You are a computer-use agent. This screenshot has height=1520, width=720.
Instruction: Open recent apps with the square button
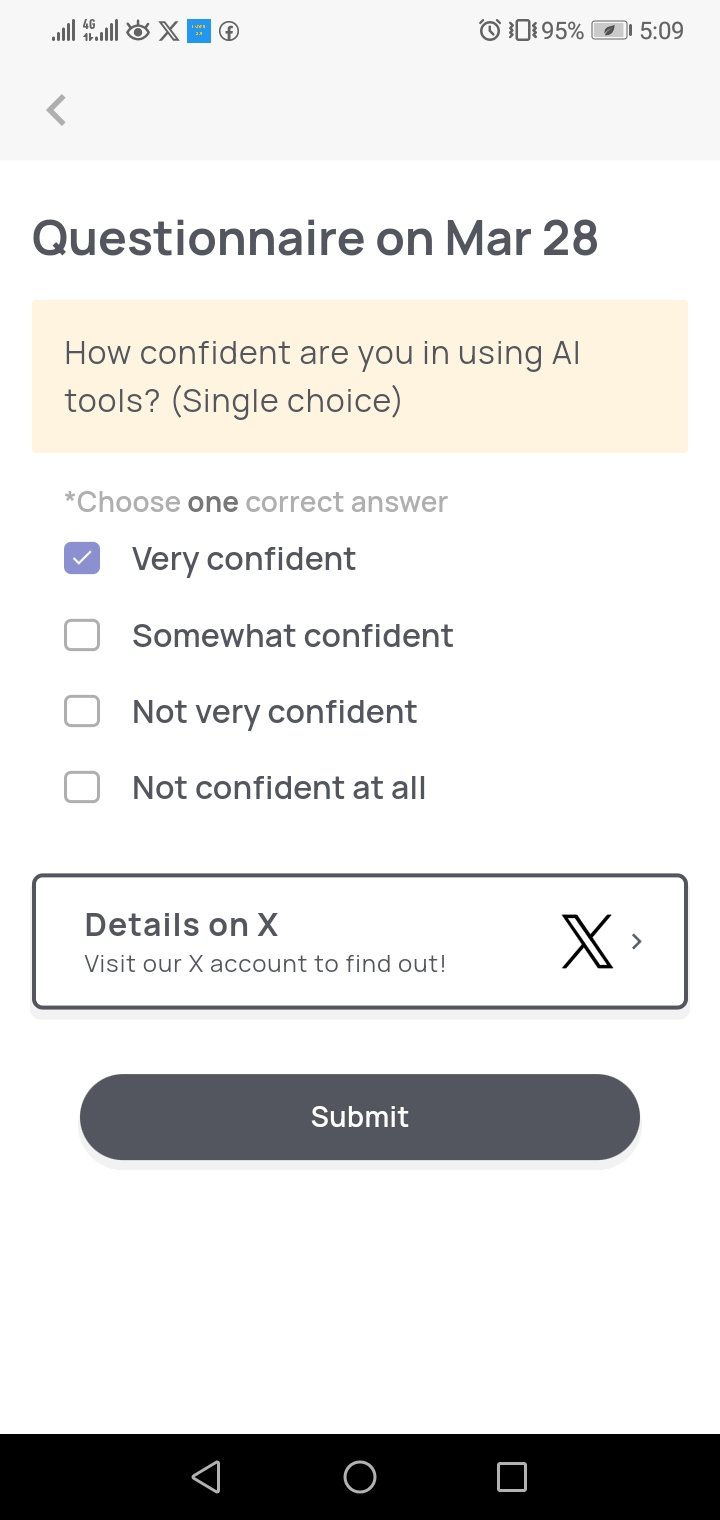(511, 1477)
